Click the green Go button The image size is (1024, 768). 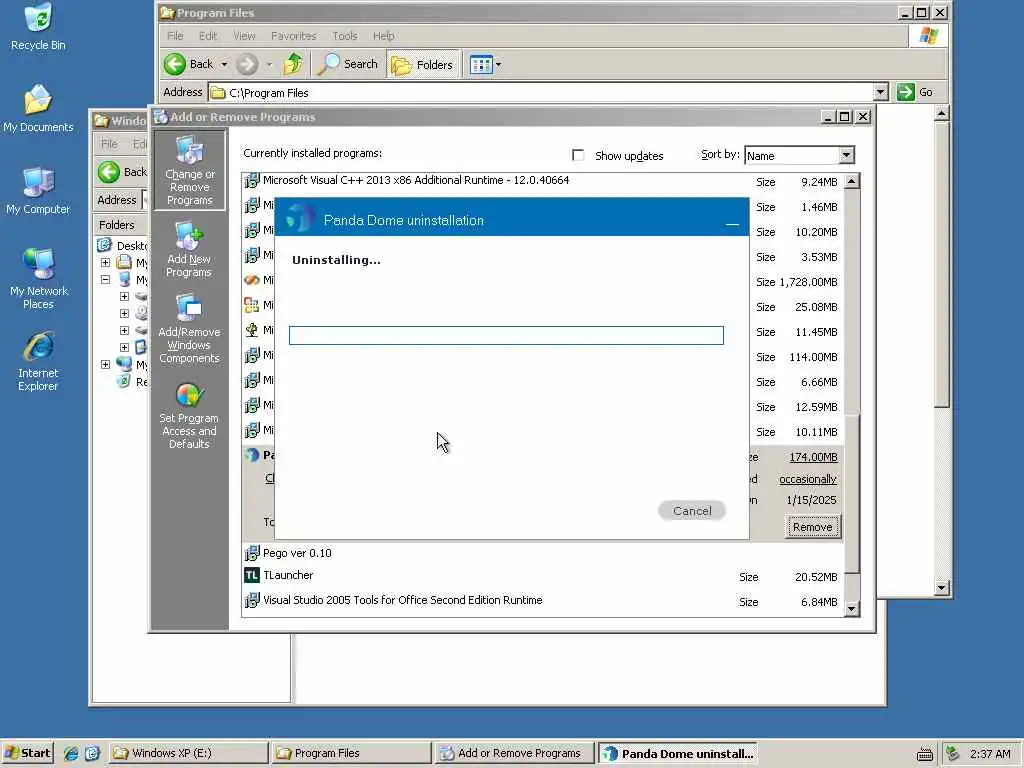pyautogui.click(x=915, y=92)
